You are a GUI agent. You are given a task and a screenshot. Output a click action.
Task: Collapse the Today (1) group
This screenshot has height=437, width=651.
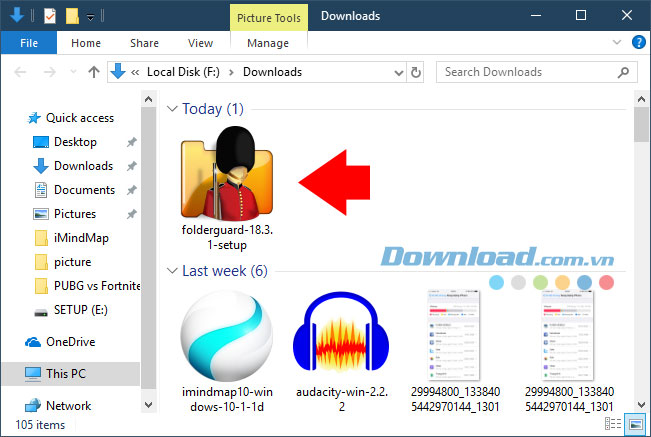[x=172, y=109]
